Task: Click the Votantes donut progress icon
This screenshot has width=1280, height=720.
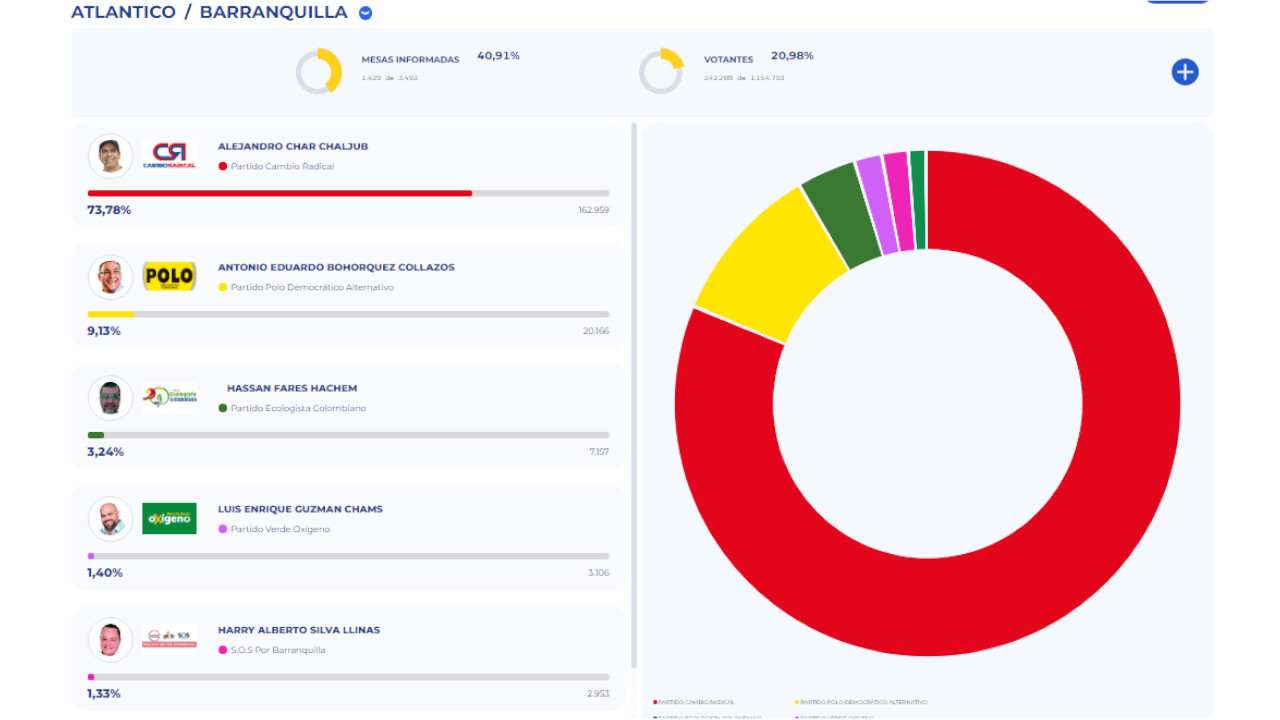Action: (x=661, y=72)
